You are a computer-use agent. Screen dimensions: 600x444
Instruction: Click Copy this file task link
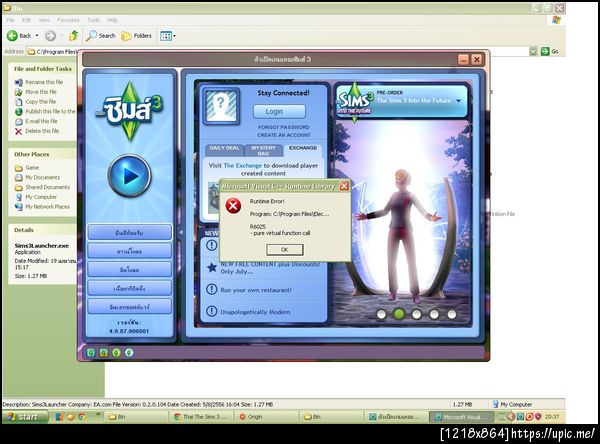[41, 102]
